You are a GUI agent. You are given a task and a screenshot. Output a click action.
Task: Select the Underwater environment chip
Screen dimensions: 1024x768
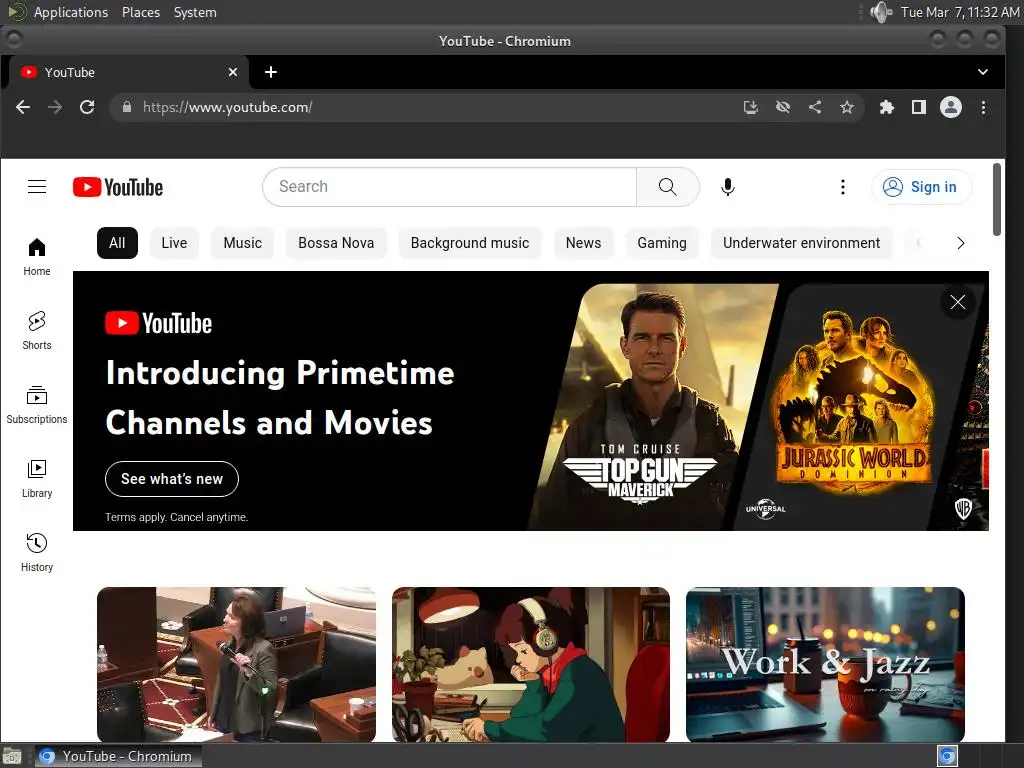pyautogui.click(x=801, y=243)
